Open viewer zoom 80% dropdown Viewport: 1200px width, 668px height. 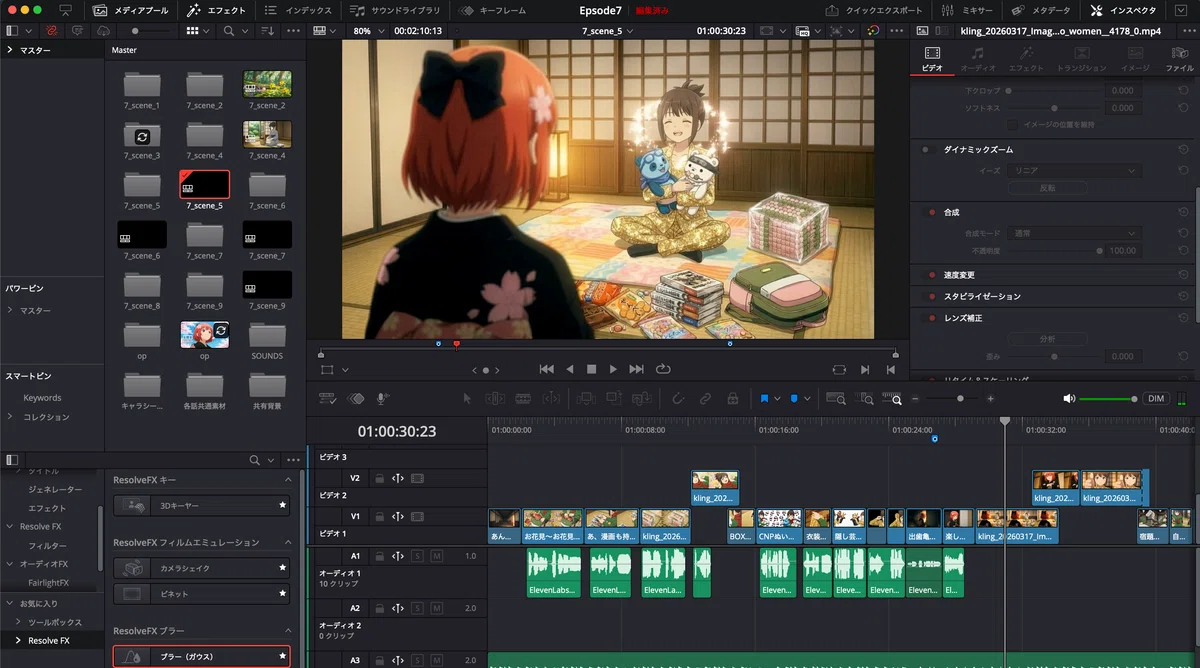point(367,31)
